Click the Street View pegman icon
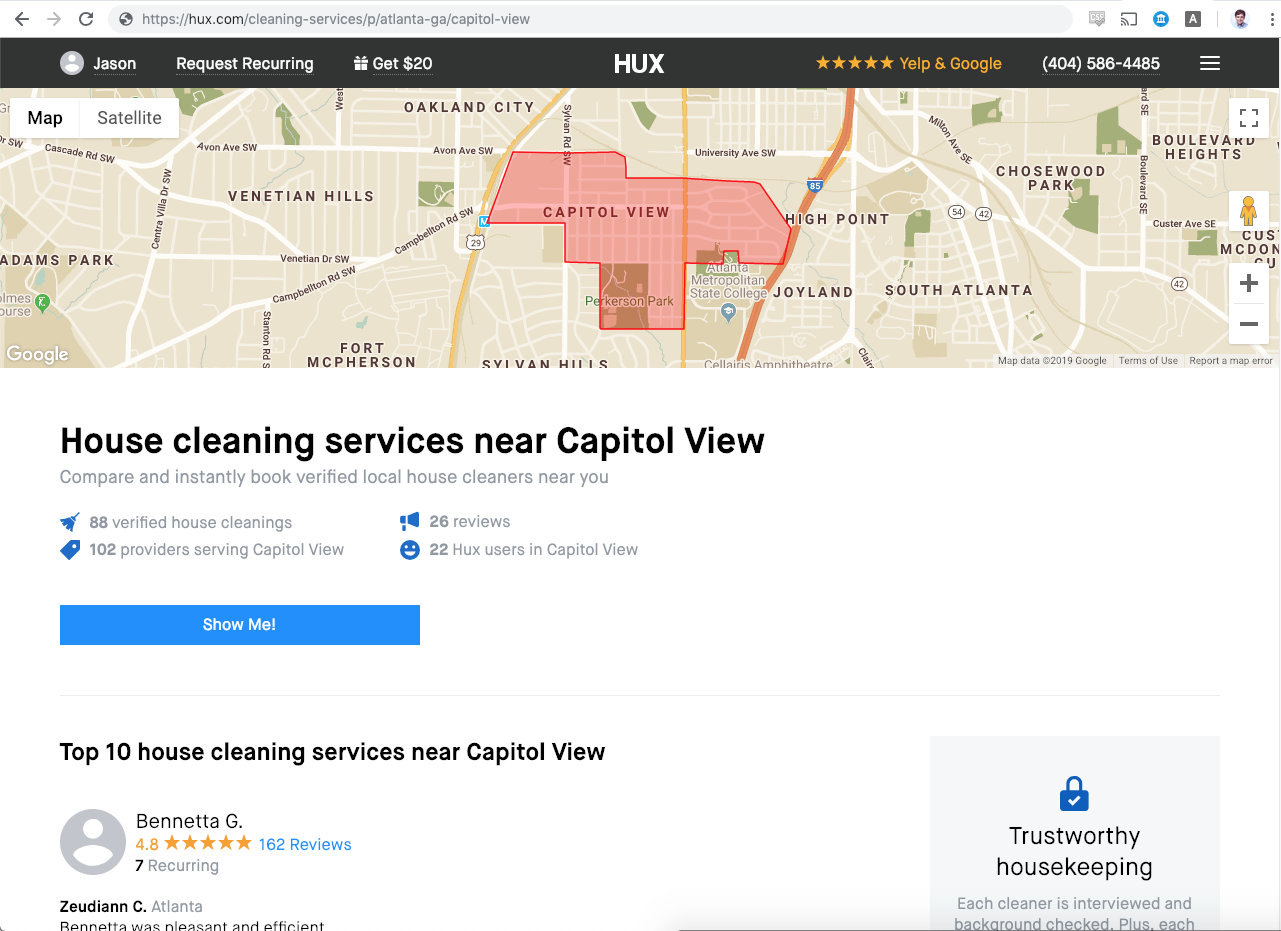Screen dimensions: 1281x931 [1249, 211]
